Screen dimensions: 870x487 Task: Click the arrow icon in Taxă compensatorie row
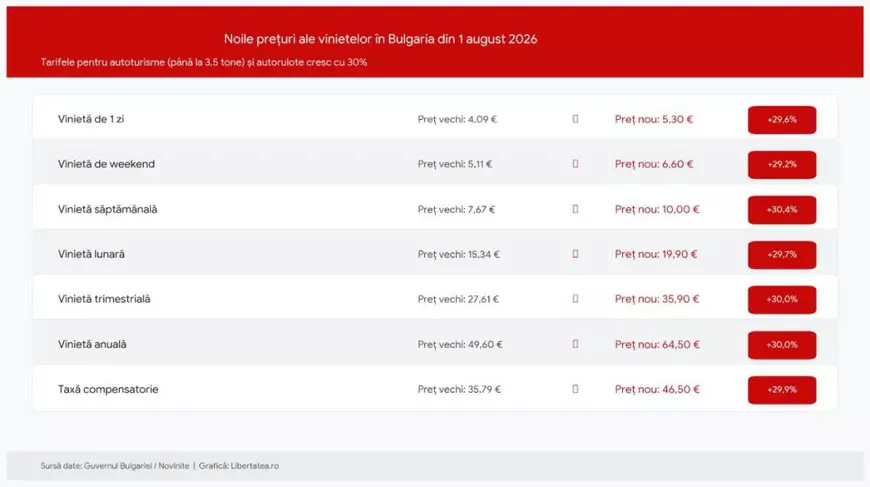(575, 389)
